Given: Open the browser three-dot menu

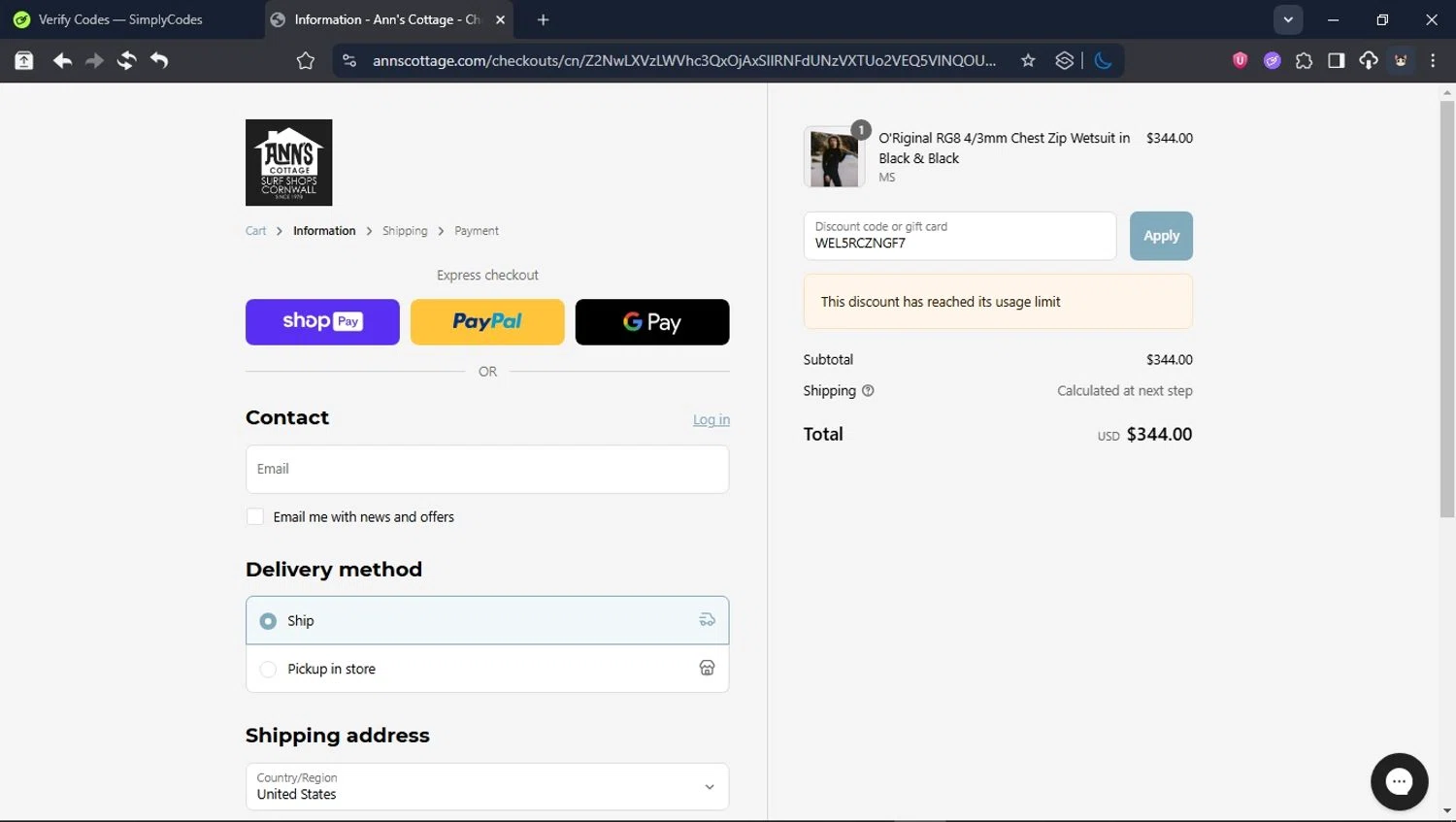Looking at the screenshot, I should [1433, 60].
